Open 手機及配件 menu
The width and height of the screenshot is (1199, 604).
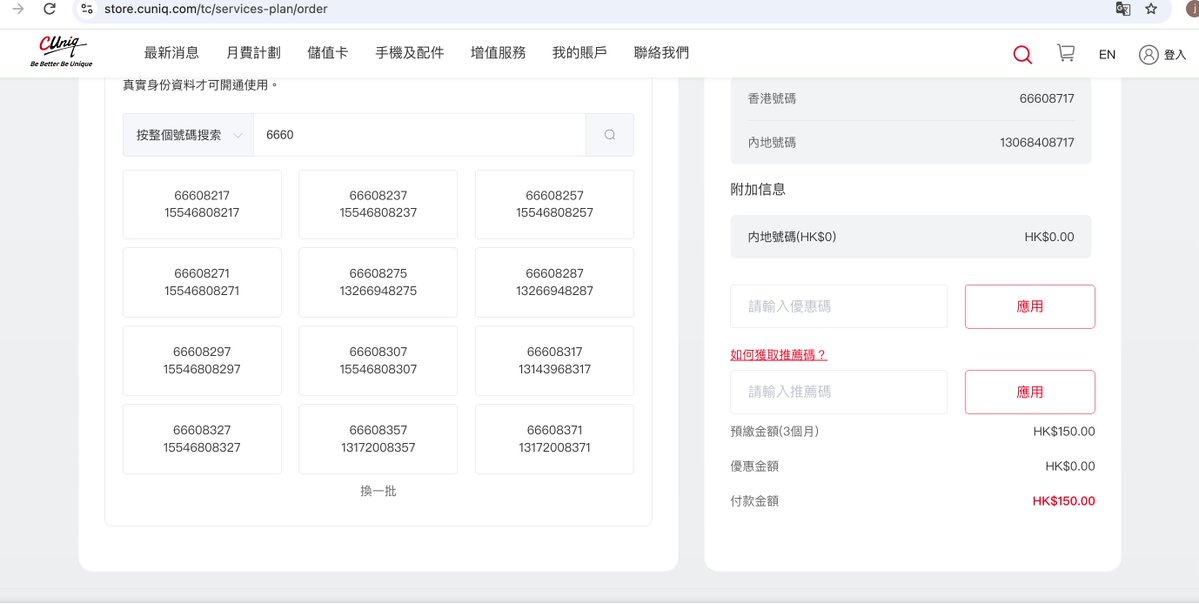(x=409, y=53)
